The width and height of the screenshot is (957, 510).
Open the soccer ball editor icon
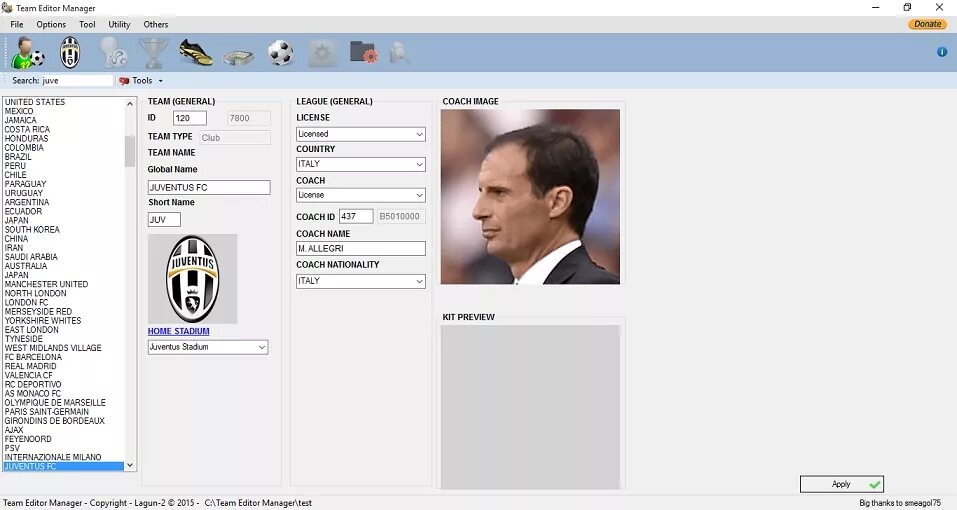tap(281, 53)
